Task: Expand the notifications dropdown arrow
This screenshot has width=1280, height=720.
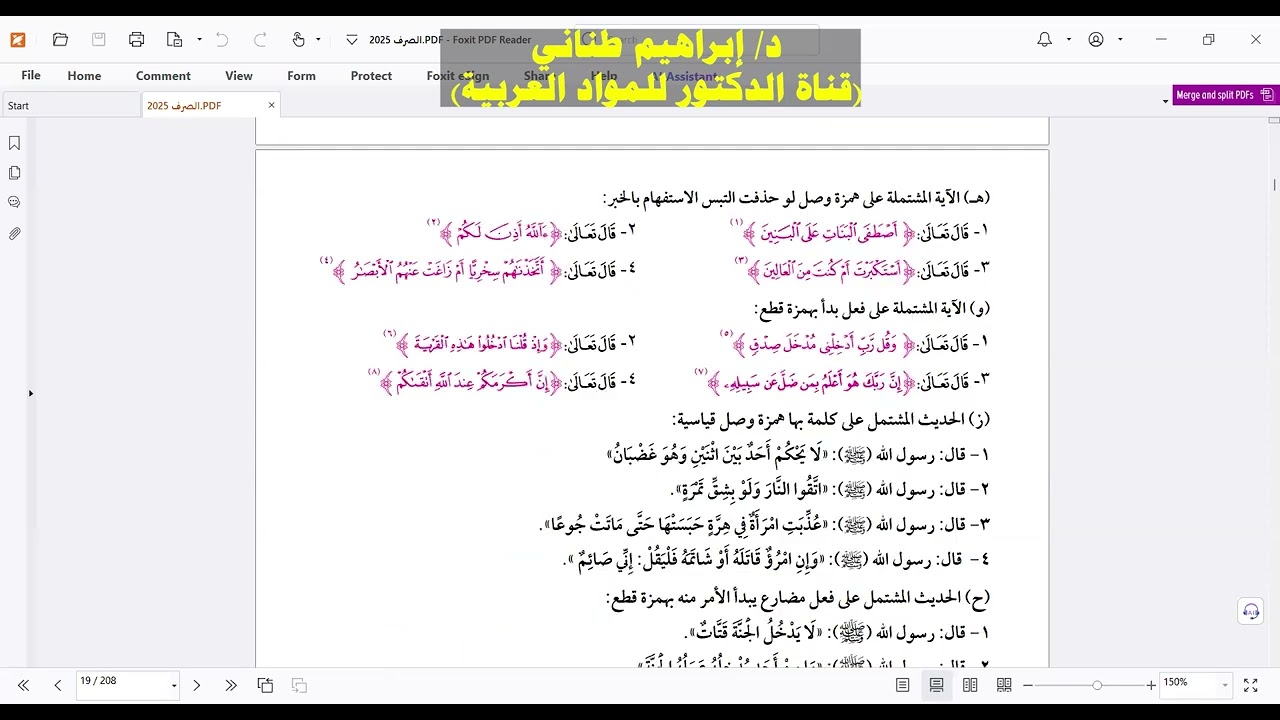Action: [1068, 40]
